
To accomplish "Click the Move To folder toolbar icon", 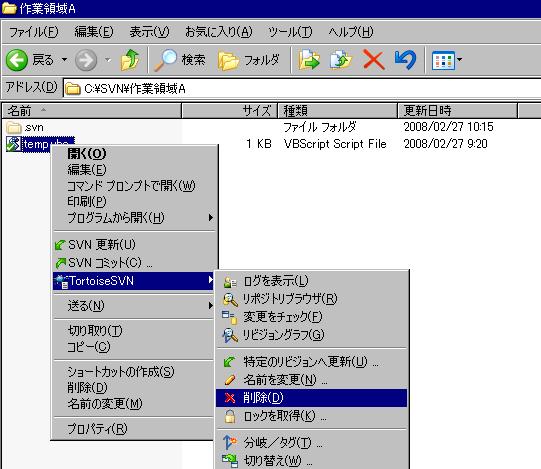I will click(x=309, y=60).
